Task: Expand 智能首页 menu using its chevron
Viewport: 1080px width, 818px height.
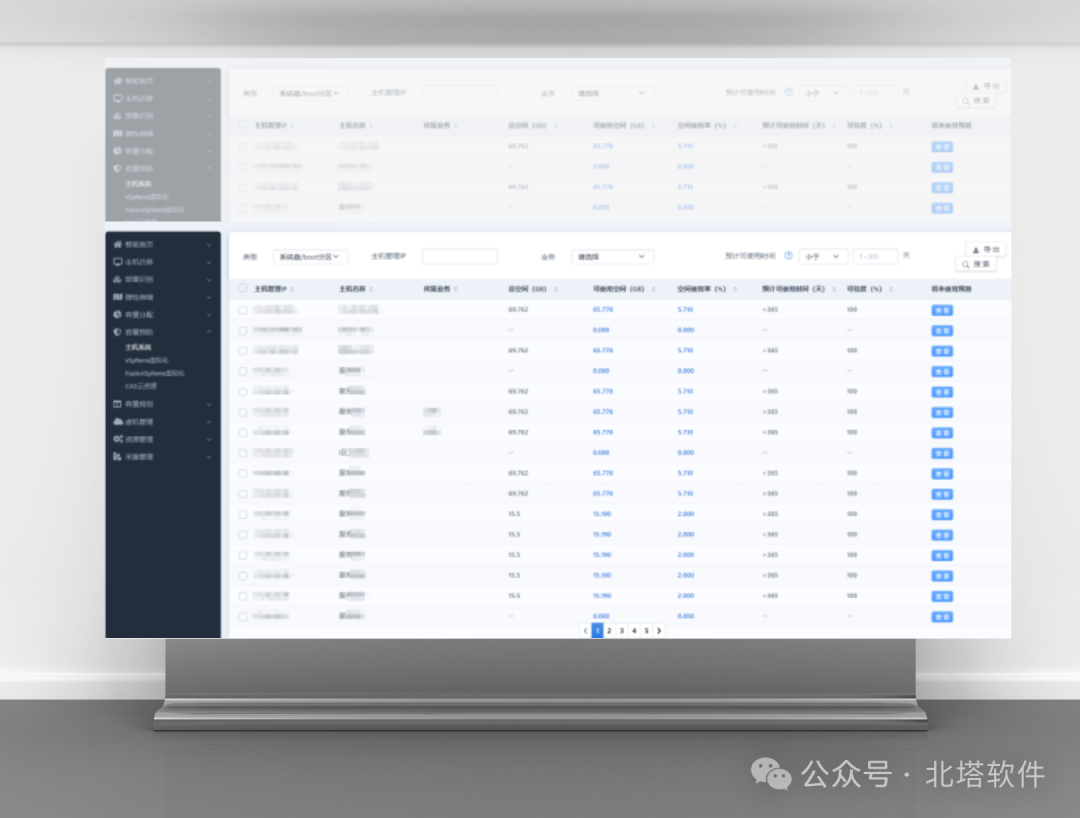Action: 209,245
